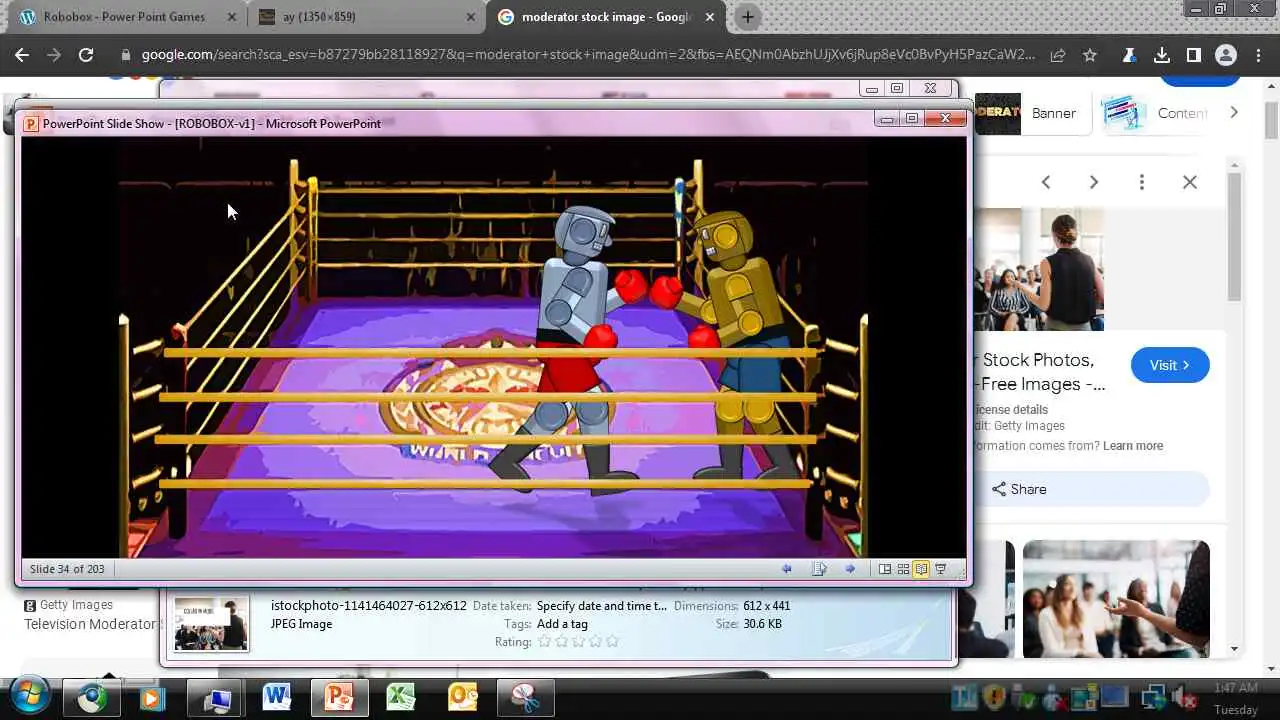Click 'Specify date and time taken' field
Image resolution: width=1280 pixels, height=720 pixels.
pyautogui.click(x=601, y=606)
